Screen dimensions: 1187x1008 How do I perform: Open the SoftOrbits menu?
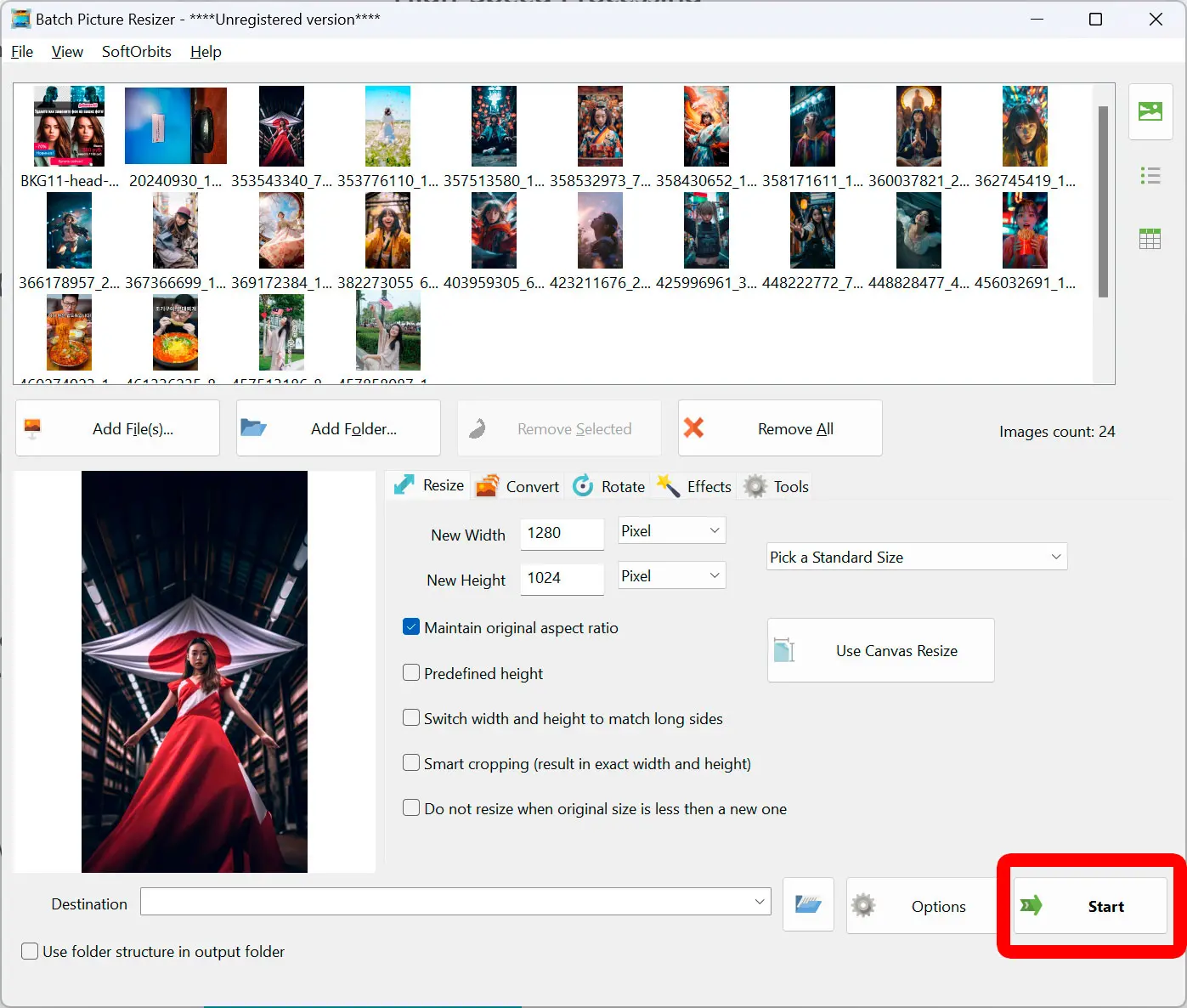click(136, 52)
